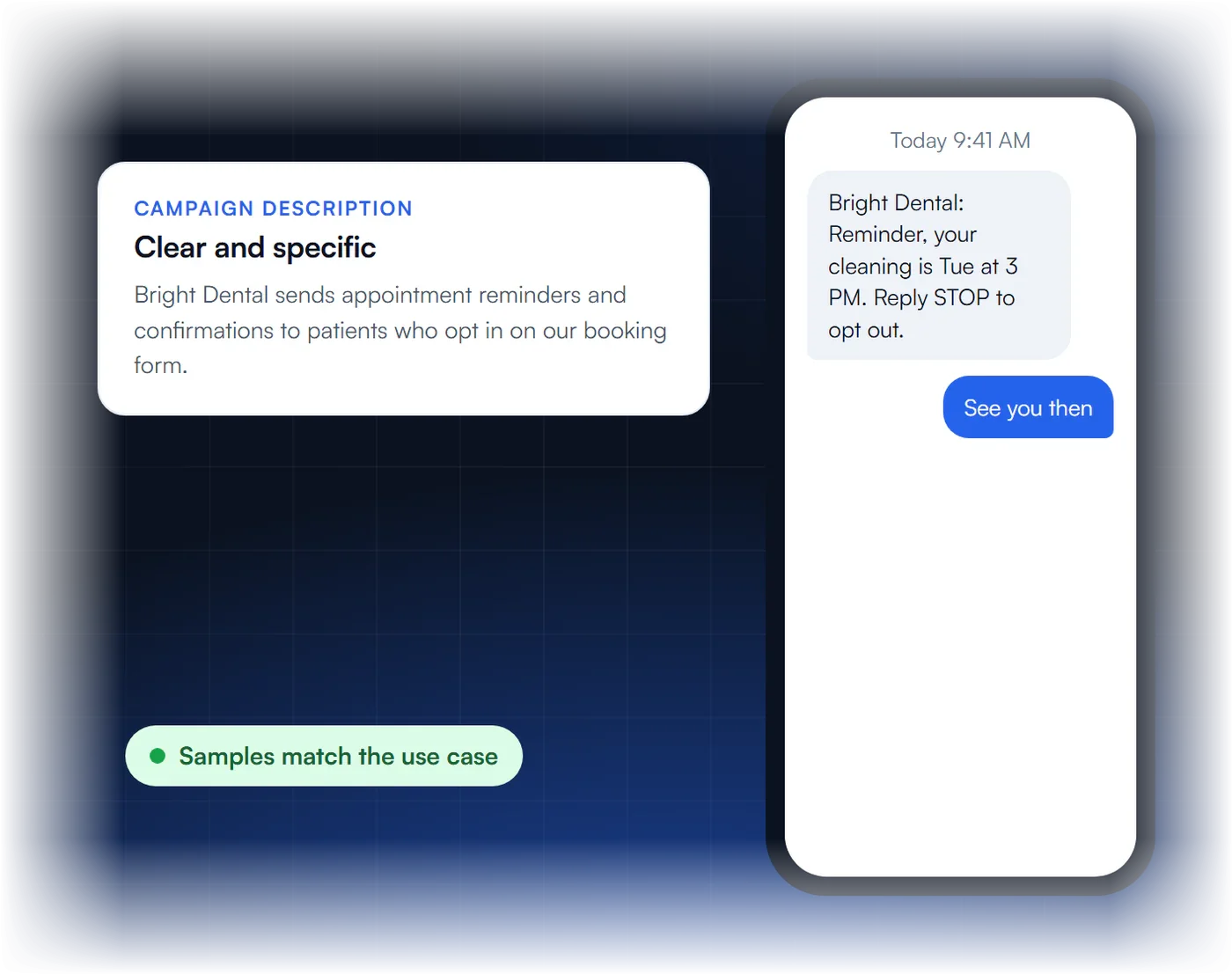This screenshot has height=974, width=1232.
Task: Tap the 'See you then' reply bubble
Action: pyautogui.click(x=1028, y=407)
